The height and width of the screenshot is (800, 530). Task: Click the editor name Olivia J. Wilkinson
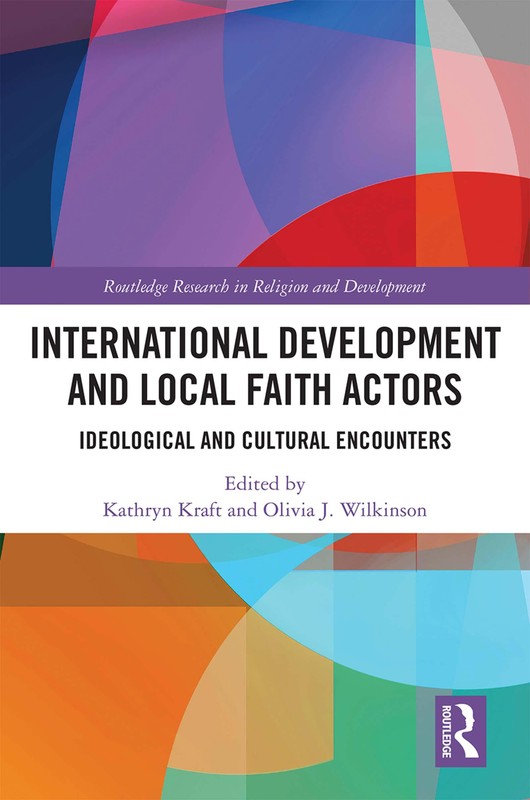pyautogui.click(x=344, y=510)
